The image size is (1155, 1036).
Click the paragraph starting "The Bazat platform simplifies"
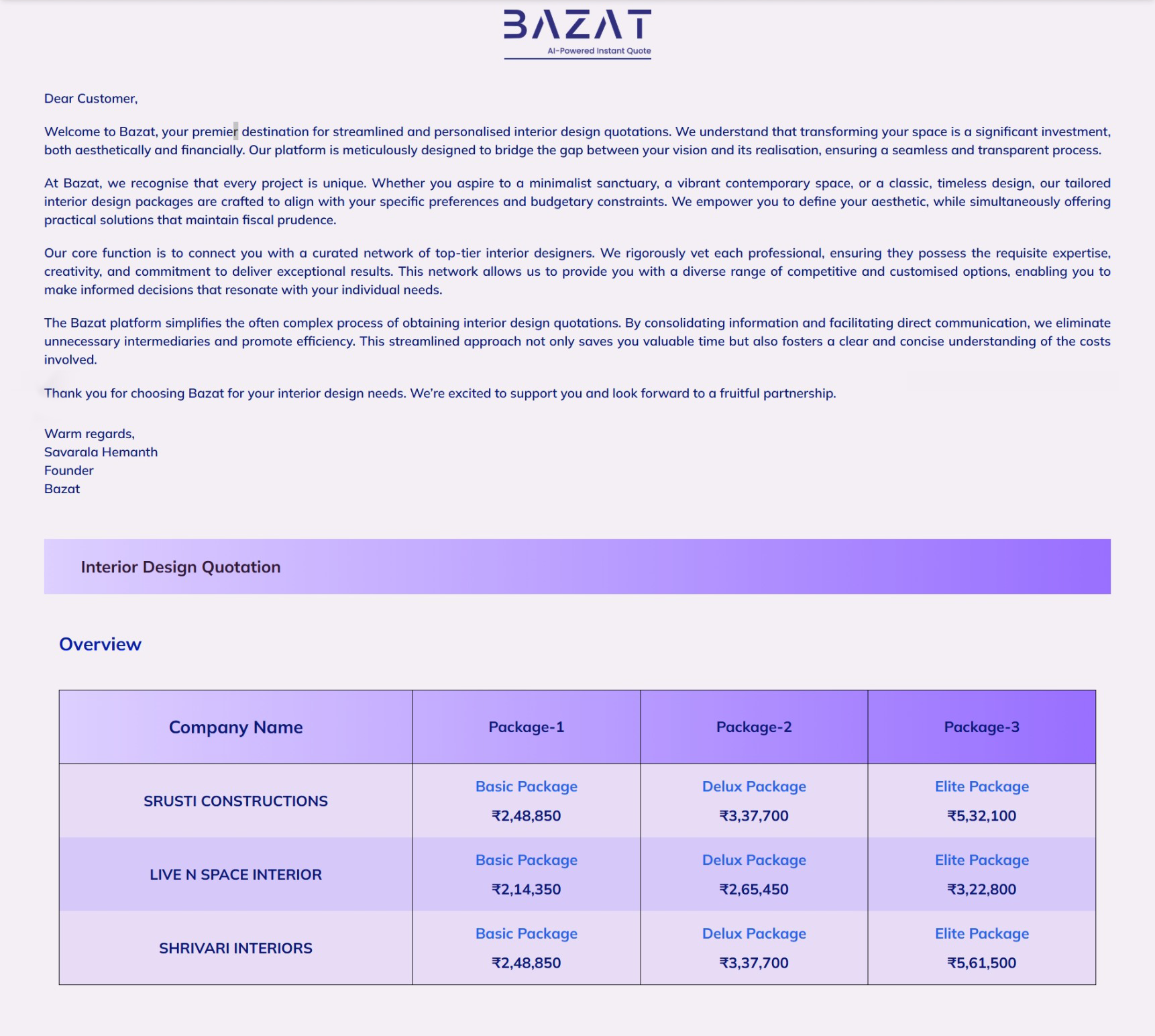pyautogui.click(x=577, y=341)
